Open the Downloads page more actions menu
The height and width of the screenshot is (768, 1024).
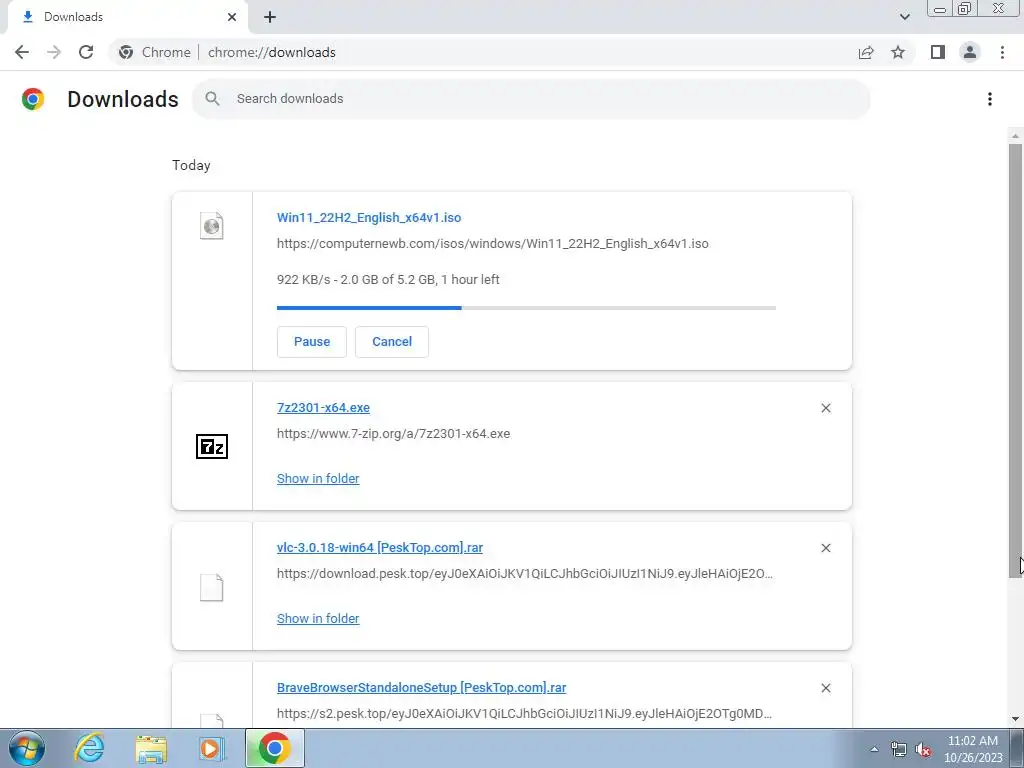(990, 99)
